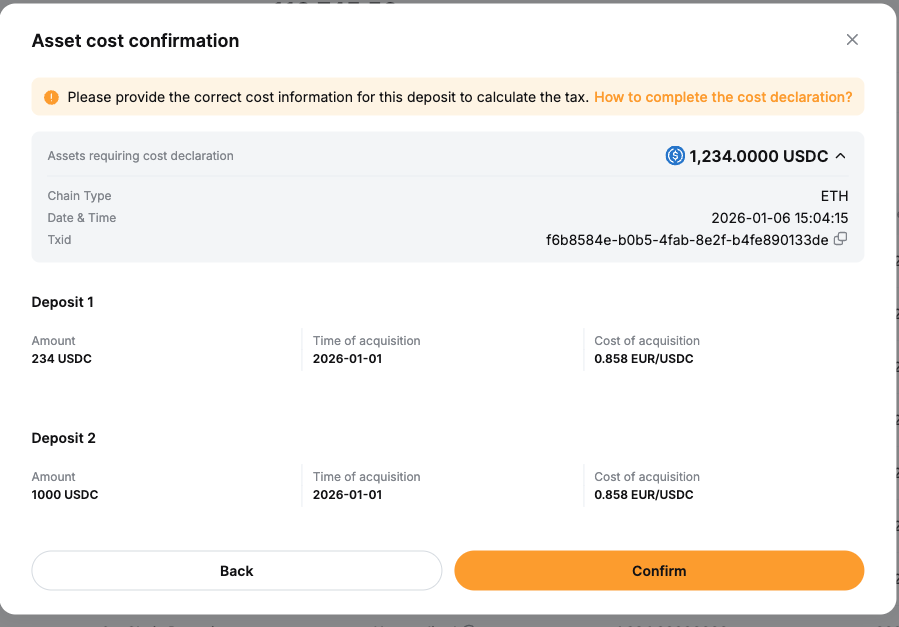The width and height of the screenshot is (899, 627).
Task: Click the 234 USDC amount value
Action: click(62, 359)
